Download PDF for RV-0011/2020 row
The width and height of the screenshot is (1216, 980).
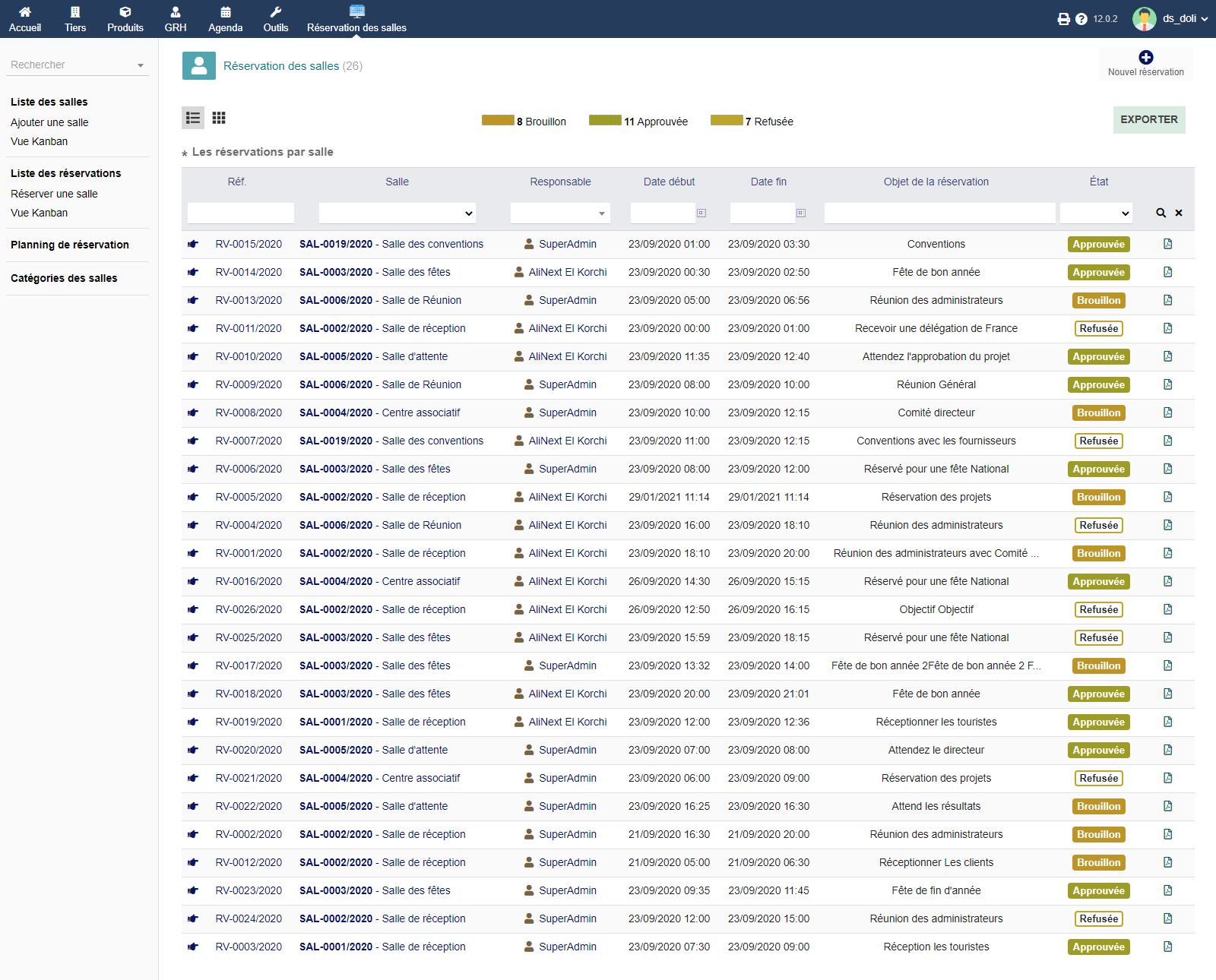pos(1167,328)
